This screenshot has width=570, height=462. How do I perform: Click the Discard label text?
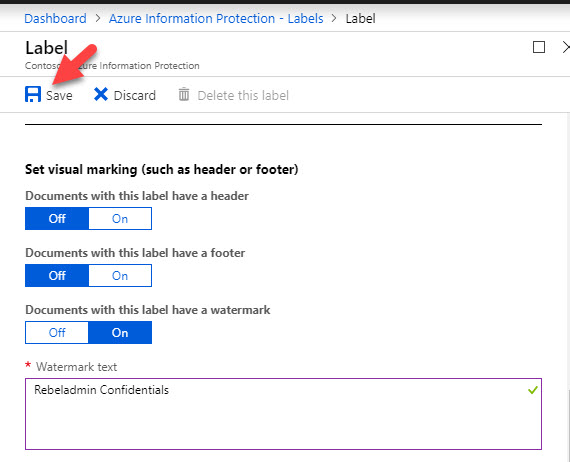click(x=135, y=96)
